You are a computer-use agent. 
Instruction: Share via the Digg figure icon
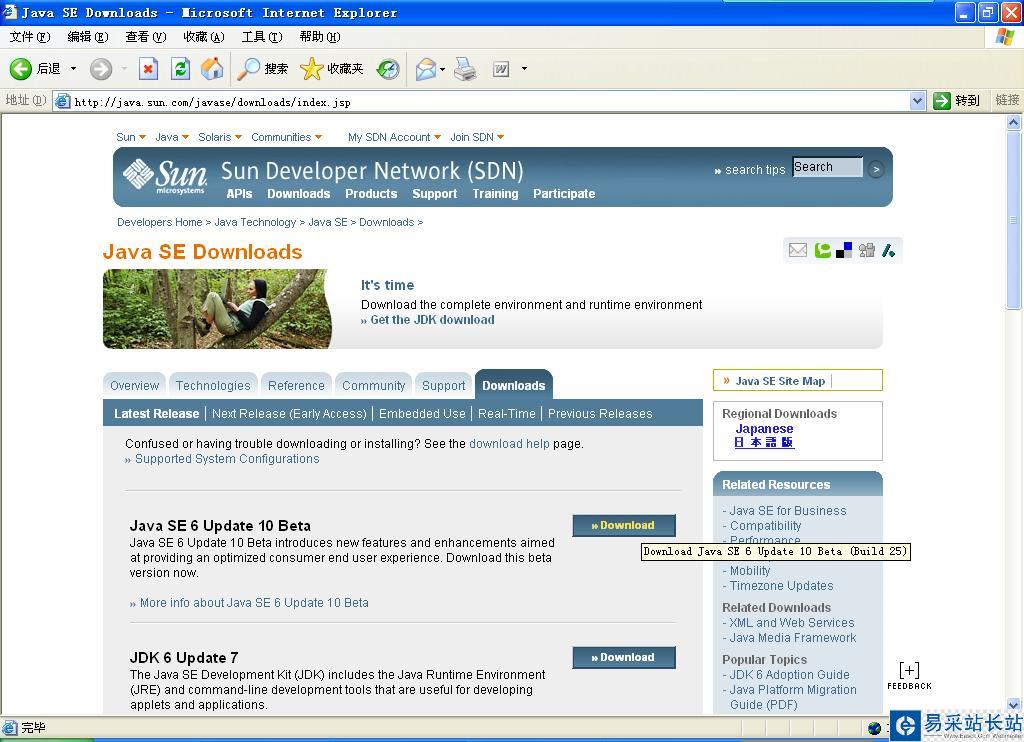pyautogui.click(x=867, y=250)
